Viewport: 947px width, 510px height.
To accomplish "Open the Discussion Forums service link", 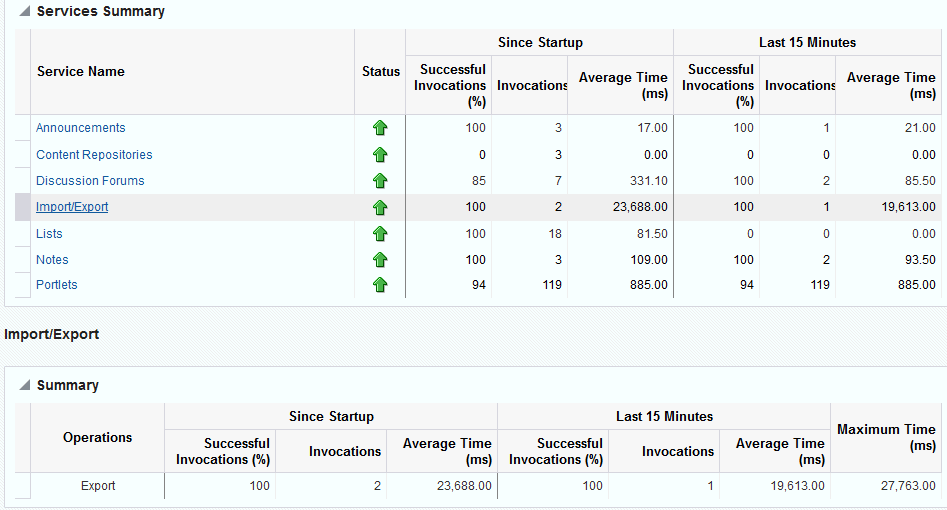I will pos(90,181).
